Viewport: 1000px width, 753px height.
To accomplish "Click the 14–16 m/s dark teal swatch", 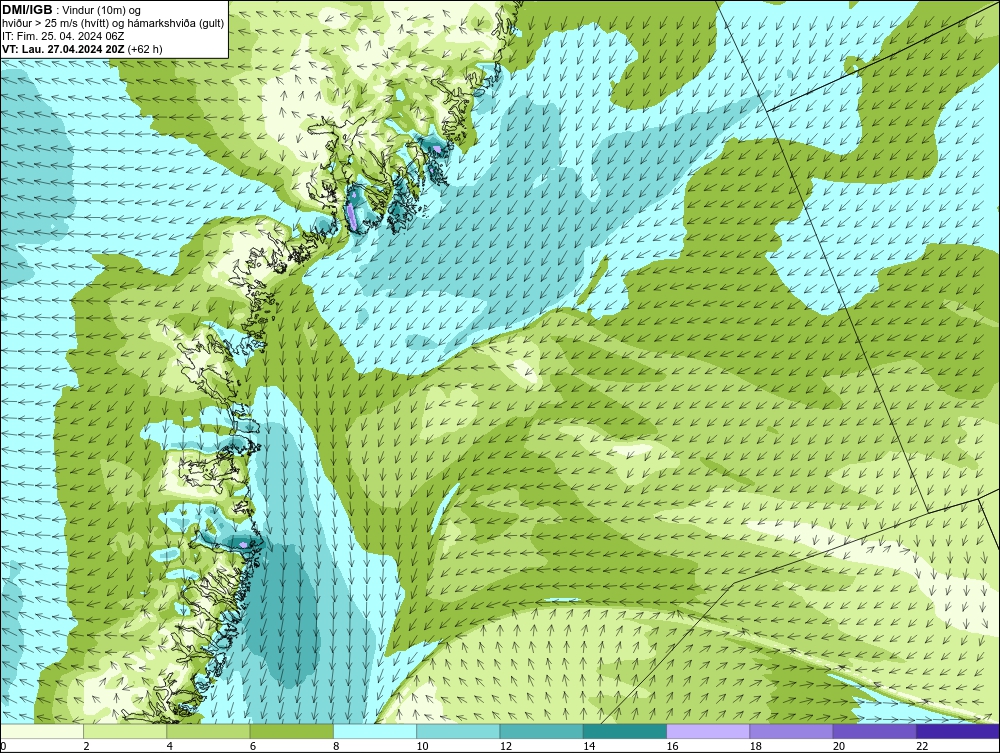I will (625, 731).
